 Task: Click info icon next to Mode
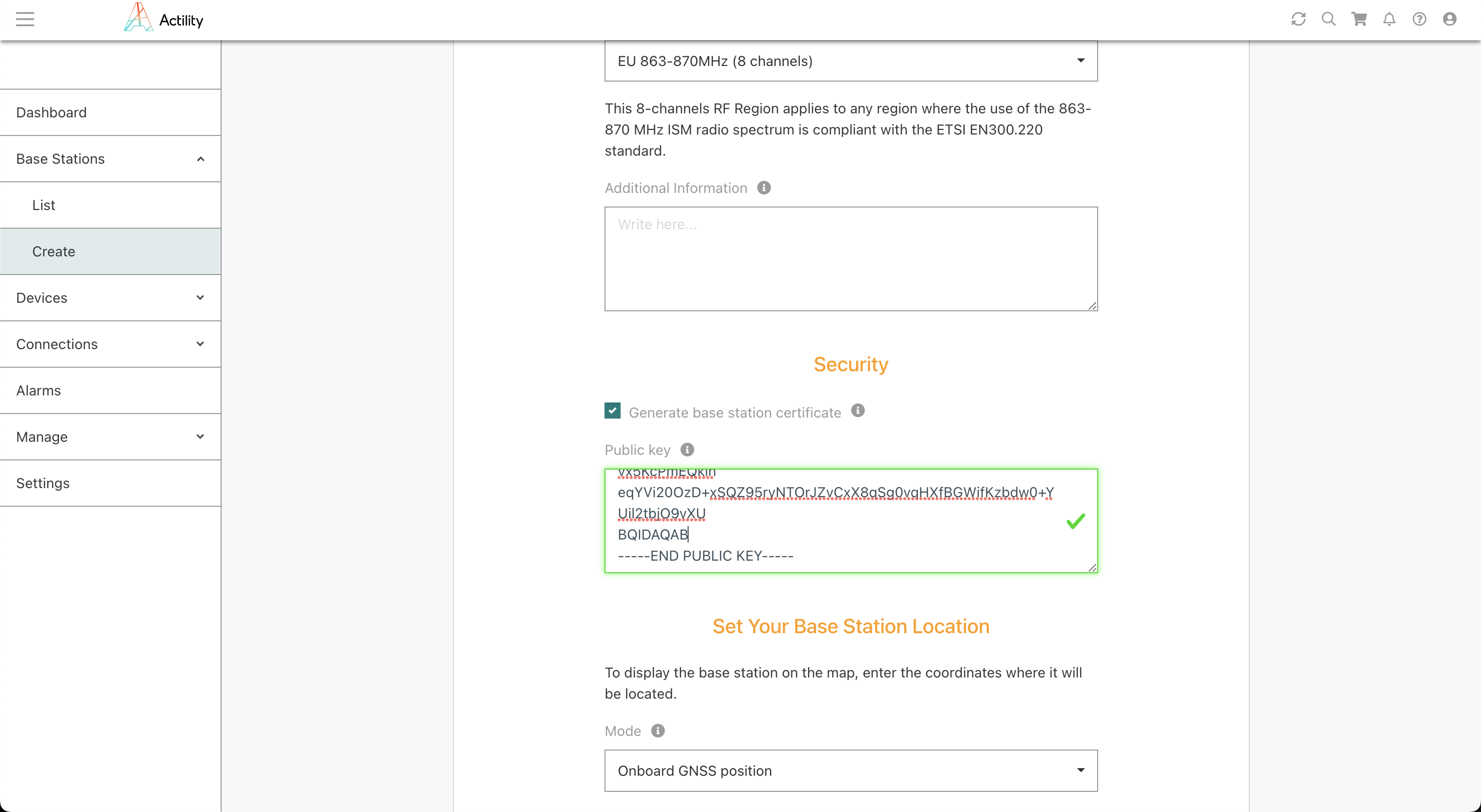[x=658, y=730]
